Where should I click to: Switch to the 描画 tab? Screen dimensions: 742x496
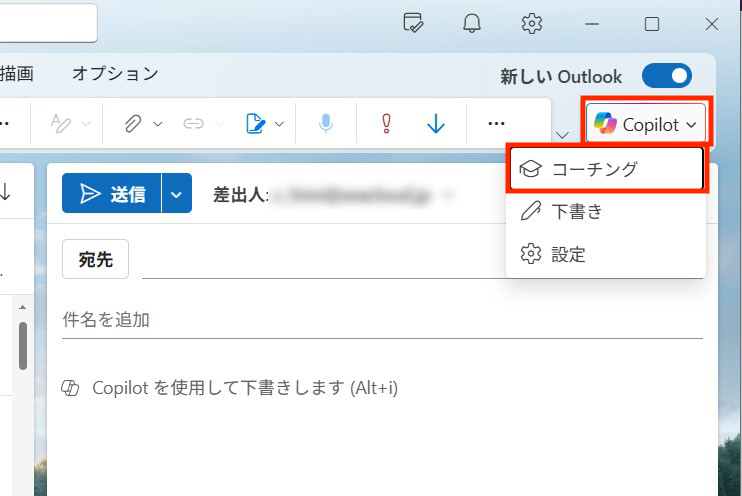(17, 73)
